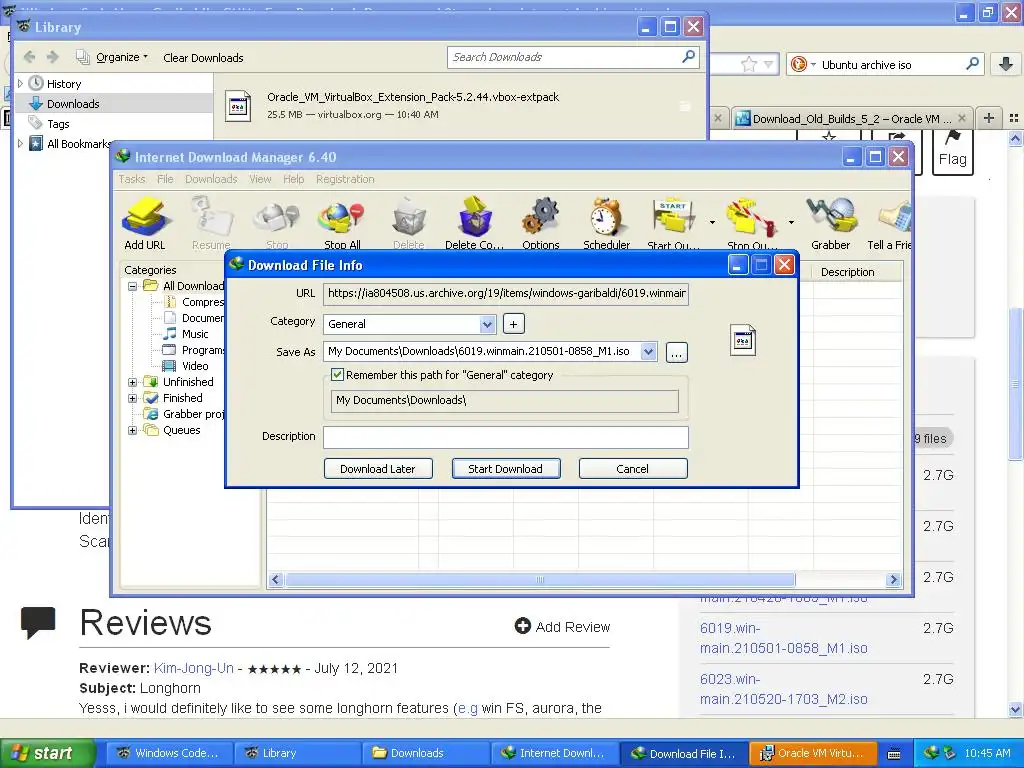This screenshot has height=768, width=1024.
Task: Click the extpack file icon in Library
Action: tap(238, 106)
